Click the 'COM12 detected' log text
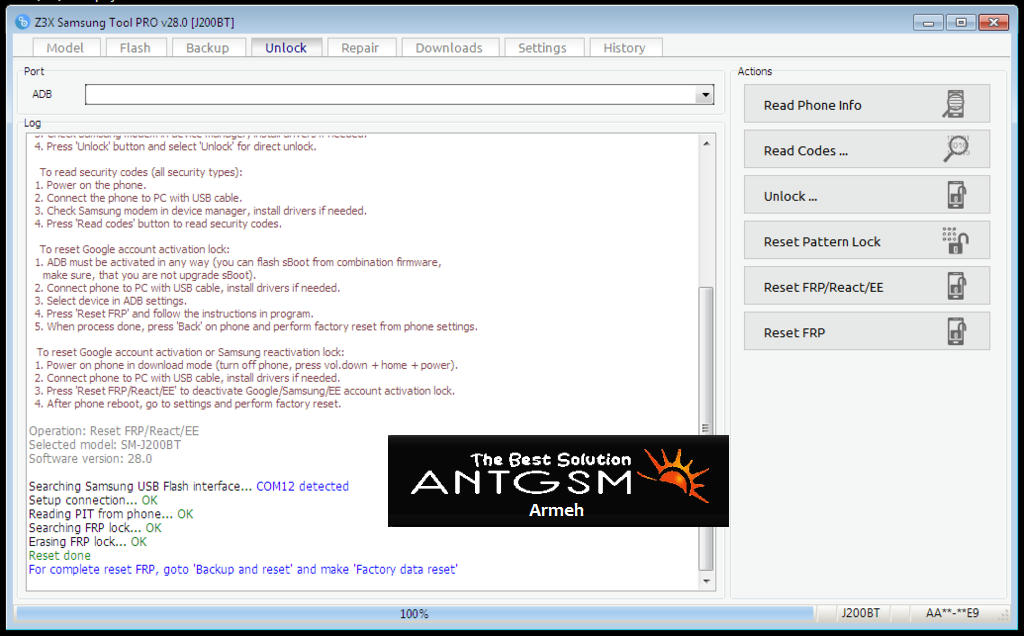Screen dimensions: 1024x636 pyautogui.click(x=302, y=486)
